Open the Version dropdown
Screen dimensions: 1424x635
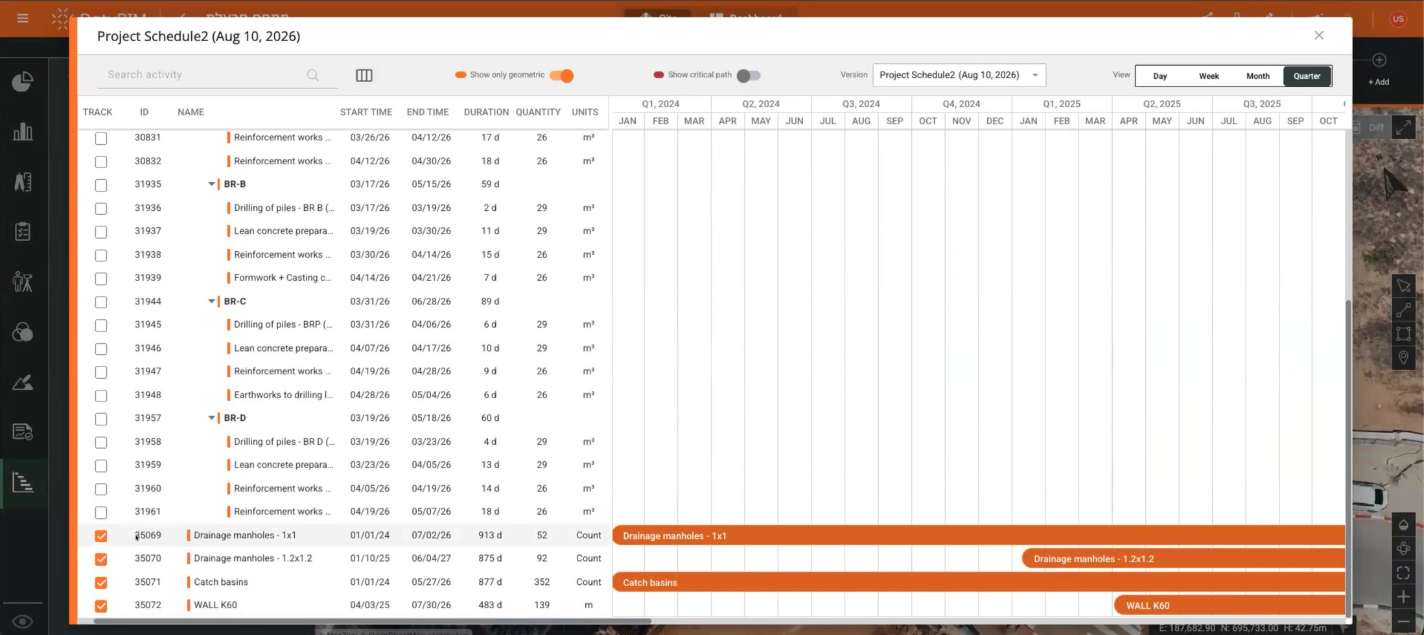click(959, 75)
